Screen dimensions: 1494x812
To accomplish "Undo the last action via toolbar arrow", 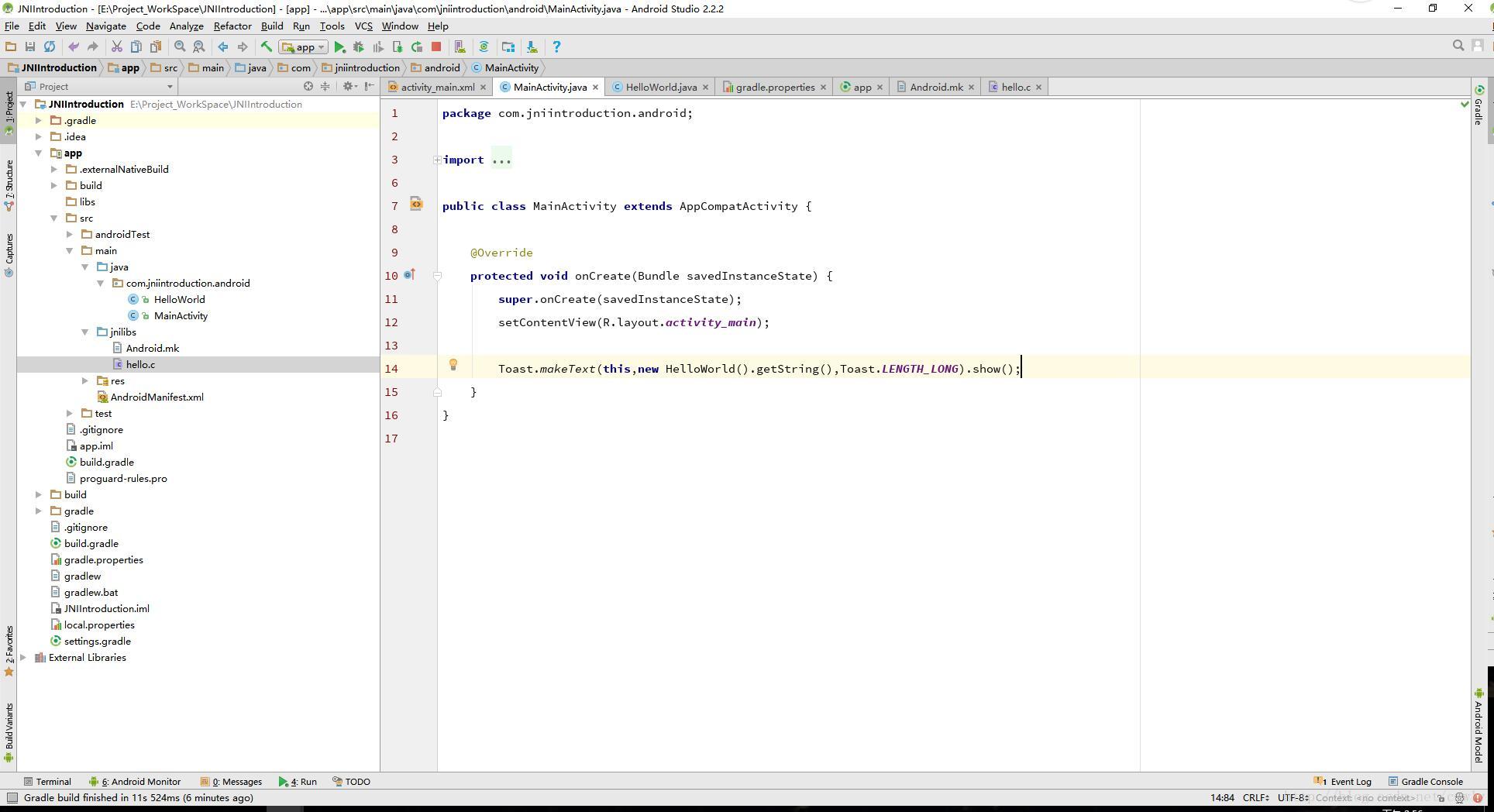I will pyautogui.click(x=74, y=47).
